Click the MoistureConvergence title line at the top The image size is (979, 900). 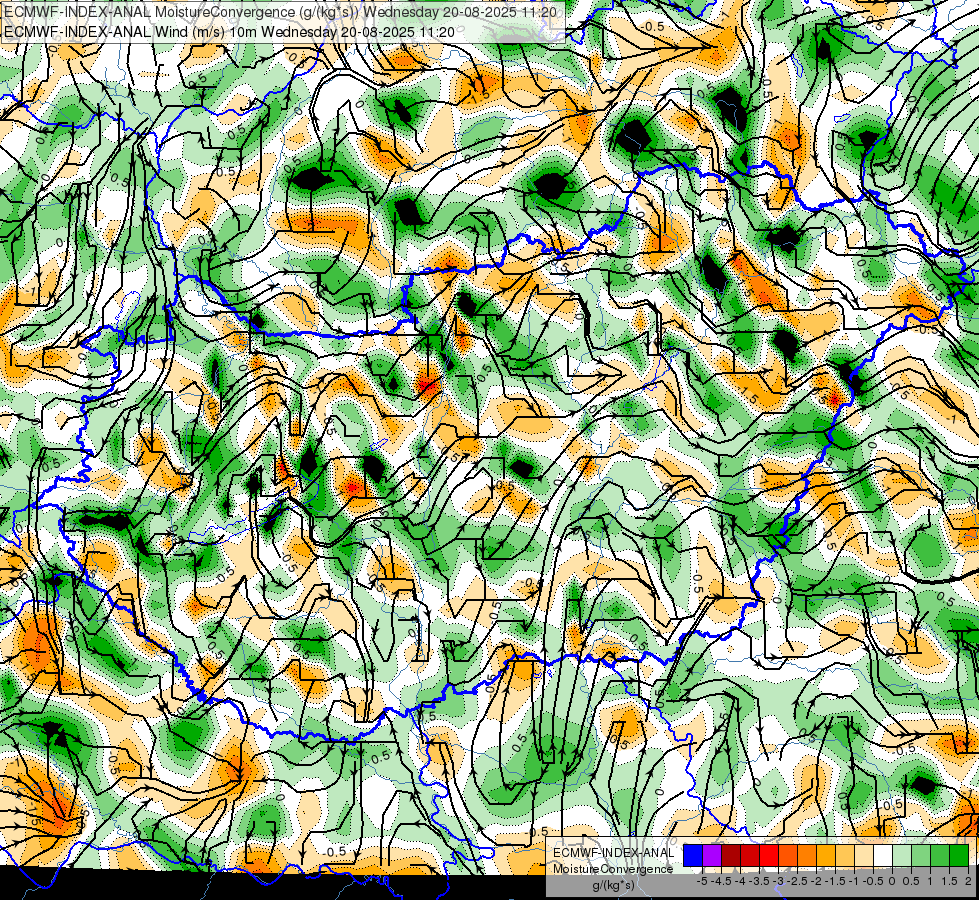[282, 12]
